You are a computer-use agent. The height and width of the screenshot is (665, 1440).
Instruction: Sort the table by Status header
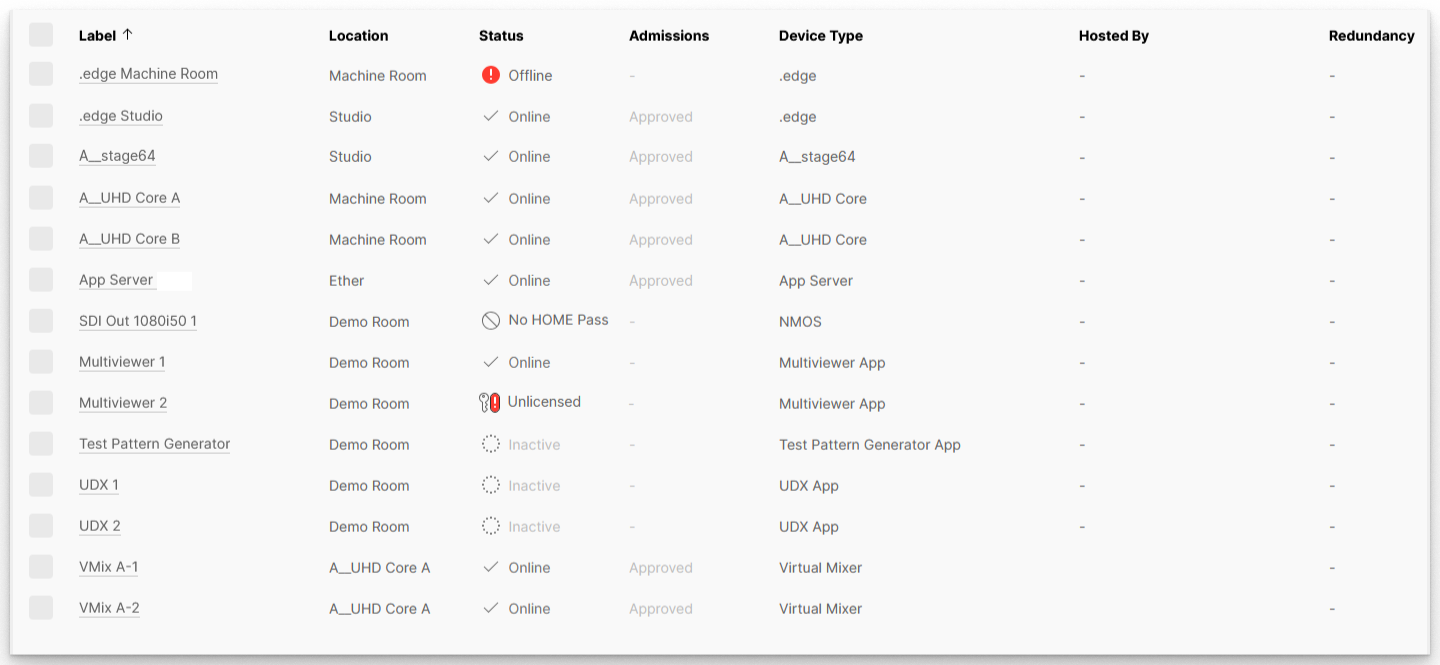pyautogui.click(x=501, y=36)
